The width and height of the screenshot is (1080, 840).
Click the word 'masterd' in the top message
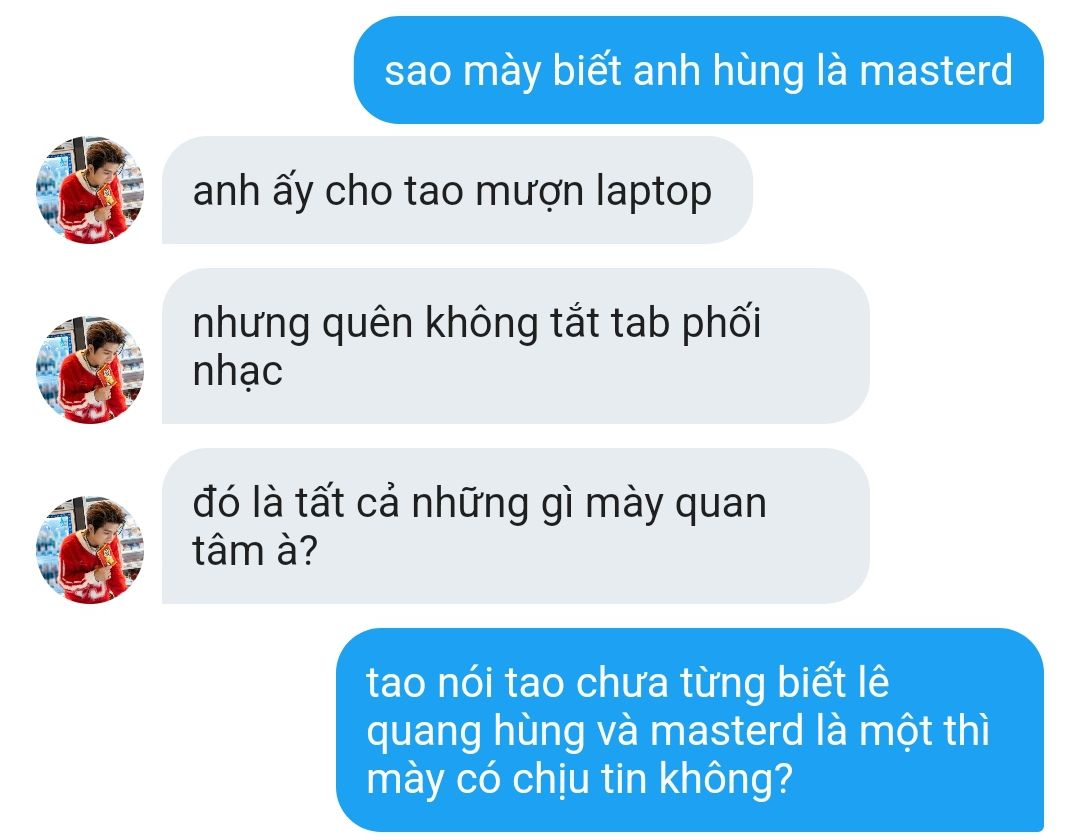coord(936,71)
